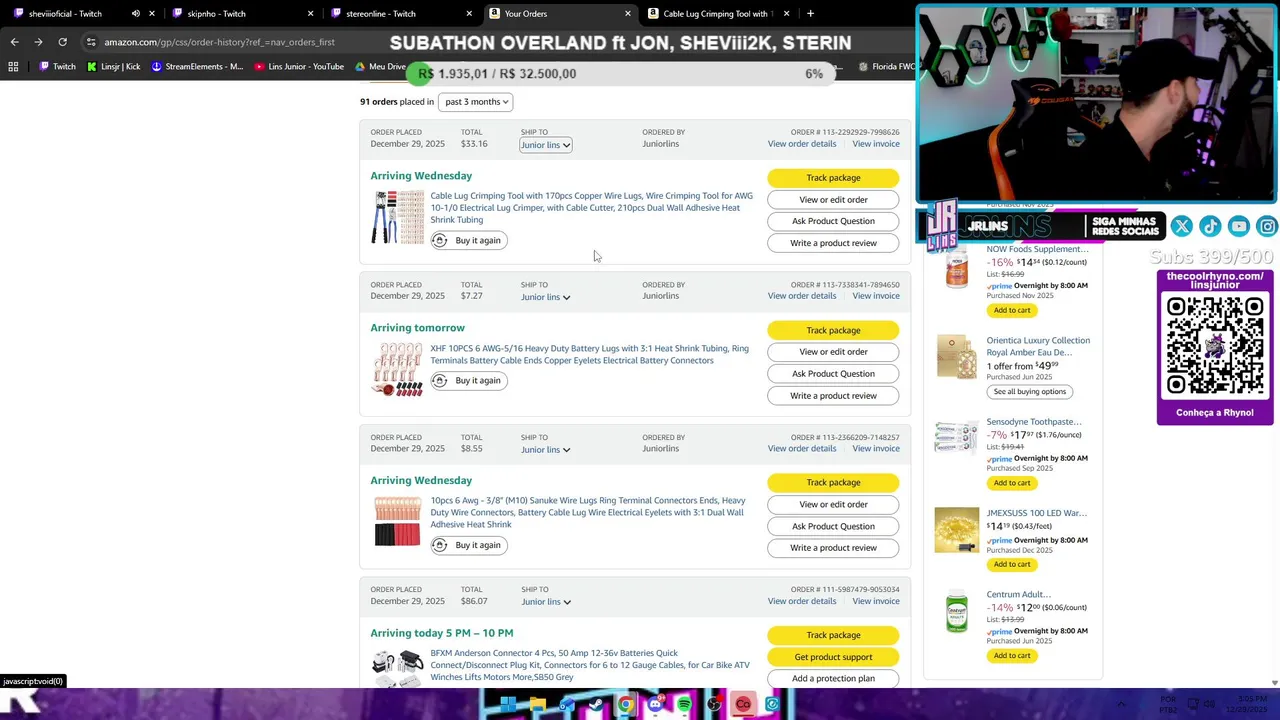This screenshot has width=1280, height=720.
Task: Expand Ship To Junior lins for $7.27 order
Action: click(545, 297)
